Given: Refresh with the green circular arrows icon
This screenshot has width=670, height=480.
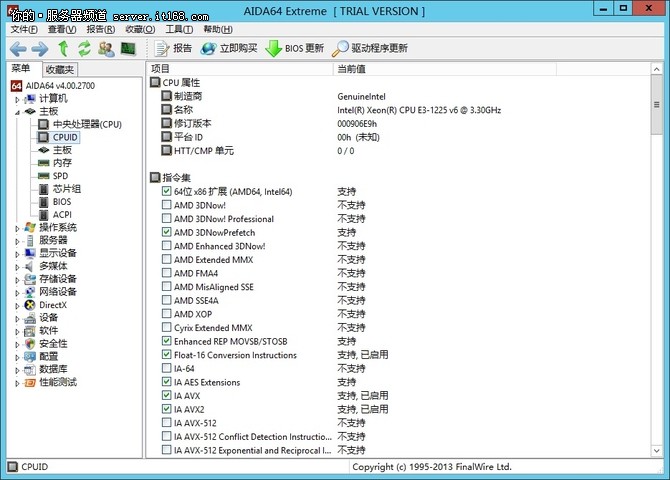Looking at the screenshot, I should coord(85,49).
